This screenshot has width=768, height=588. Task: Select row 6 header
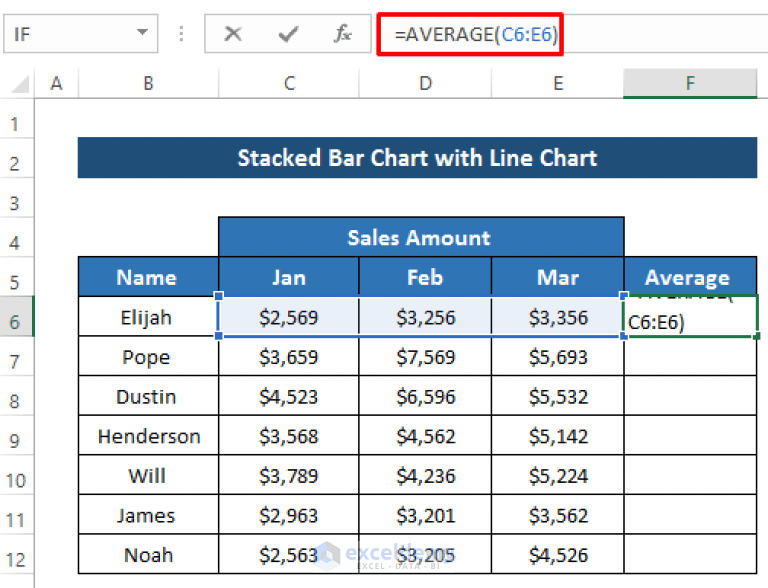coord(17,317)
